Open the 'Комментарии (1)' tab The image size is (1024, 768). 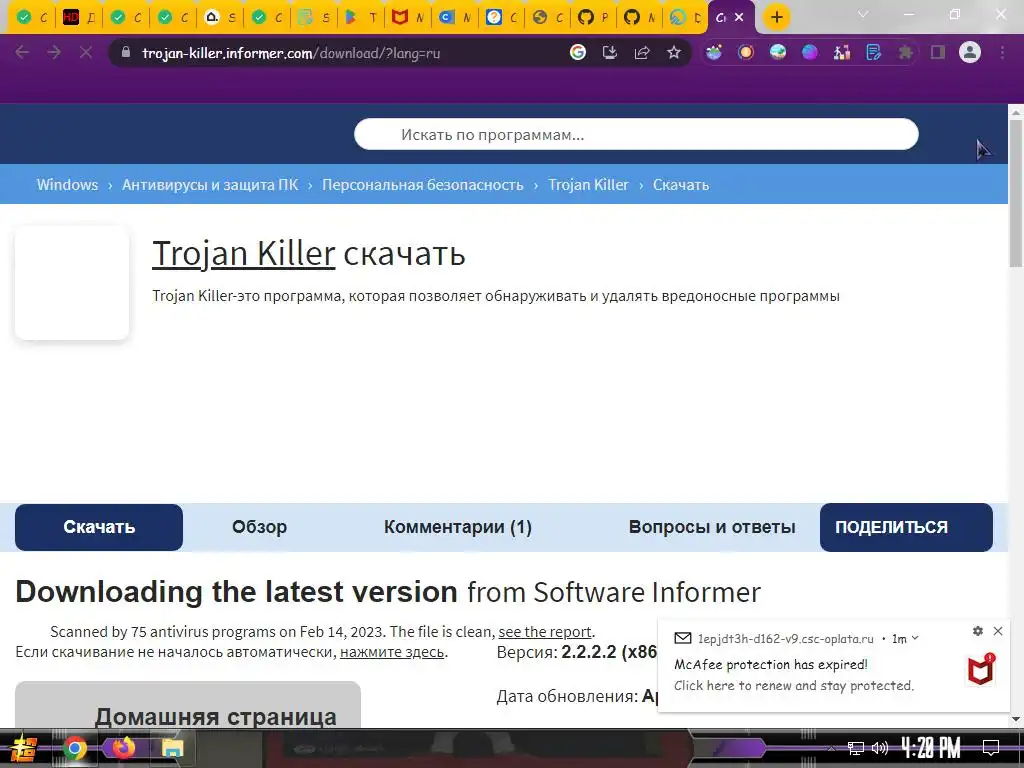click(x=458, y=527)
